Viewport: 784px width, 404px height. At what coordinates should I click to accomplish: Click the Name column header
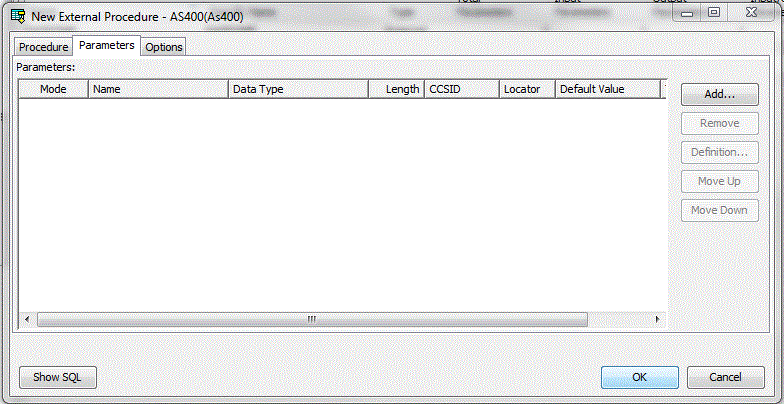coord(158,89)
